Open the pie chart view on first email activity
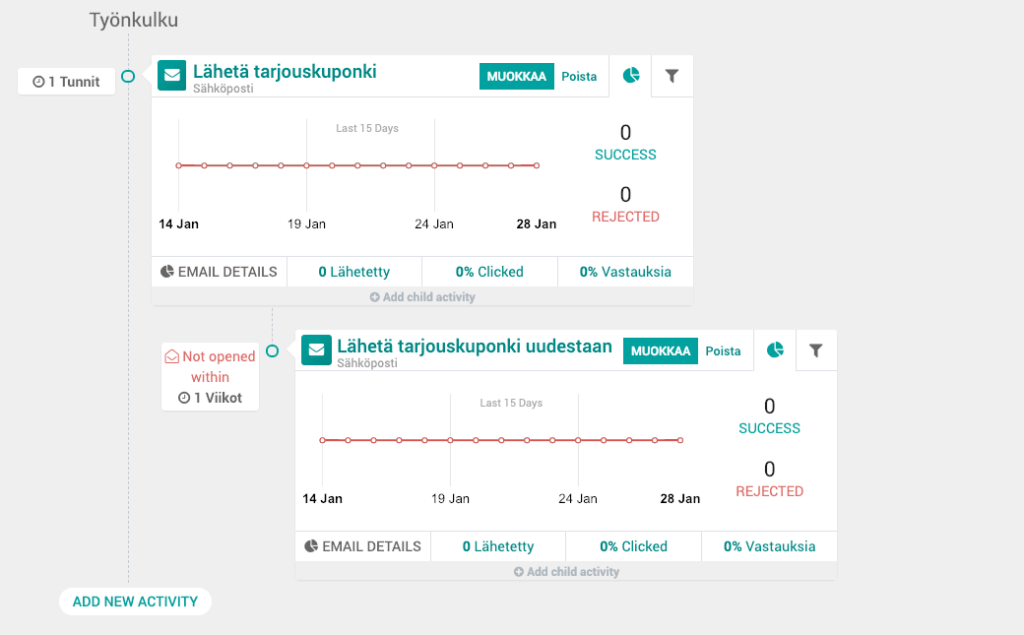Viewport: 1024px width, 635px height. tap(631, 75)
